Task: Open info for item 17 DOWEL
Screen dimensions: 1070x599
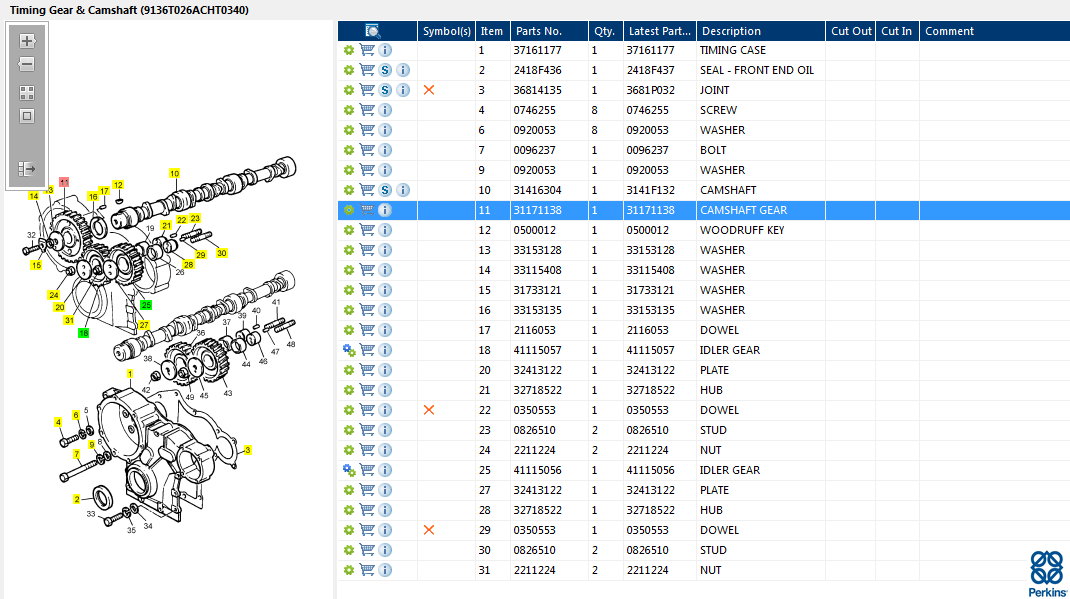Action: [385, 330]
